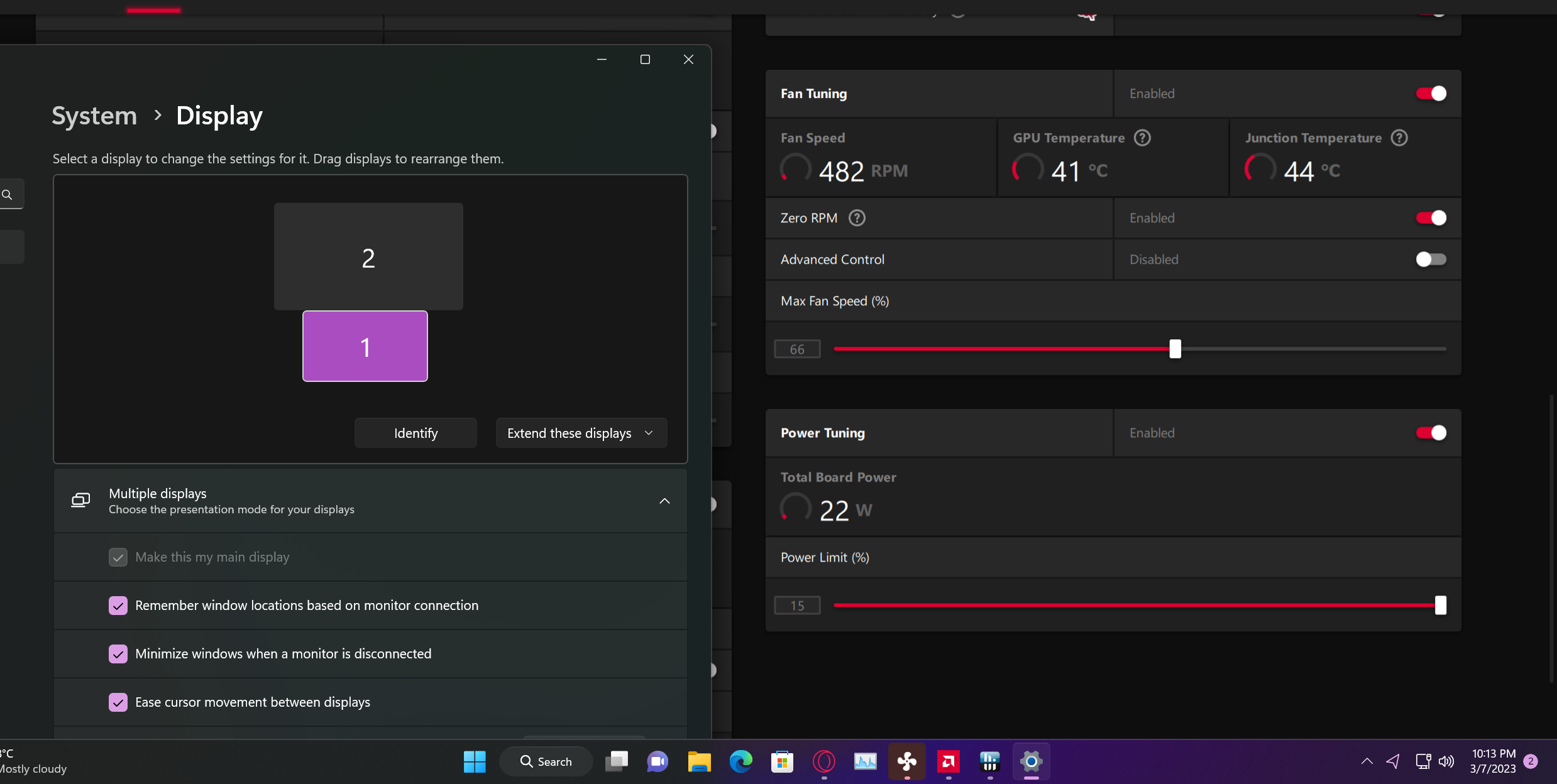Open Task View from the taskbar
The height and width of the screenshot is (784, 1557).
coord(617,761)
